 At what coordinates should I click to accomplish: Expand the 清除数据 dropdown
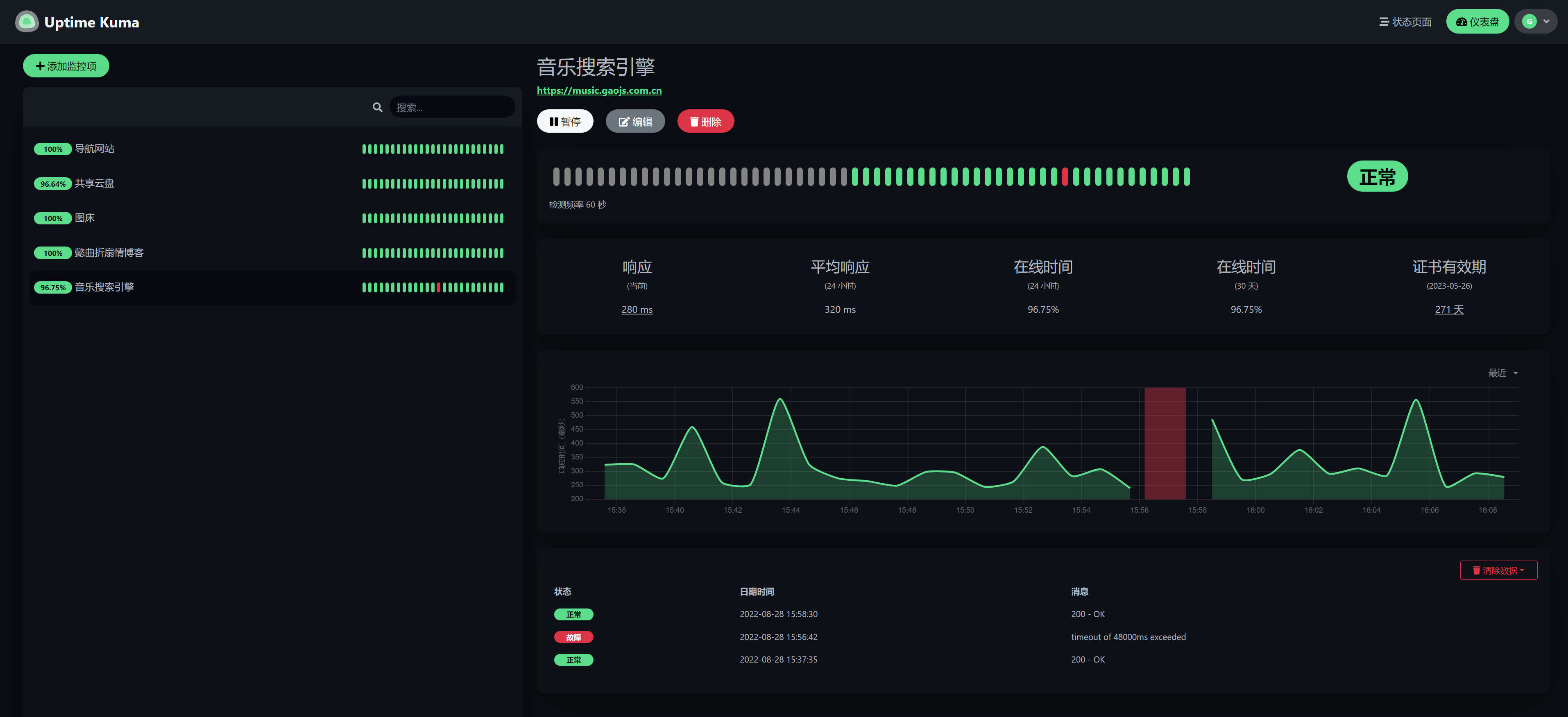click(x=1499, y=570)
